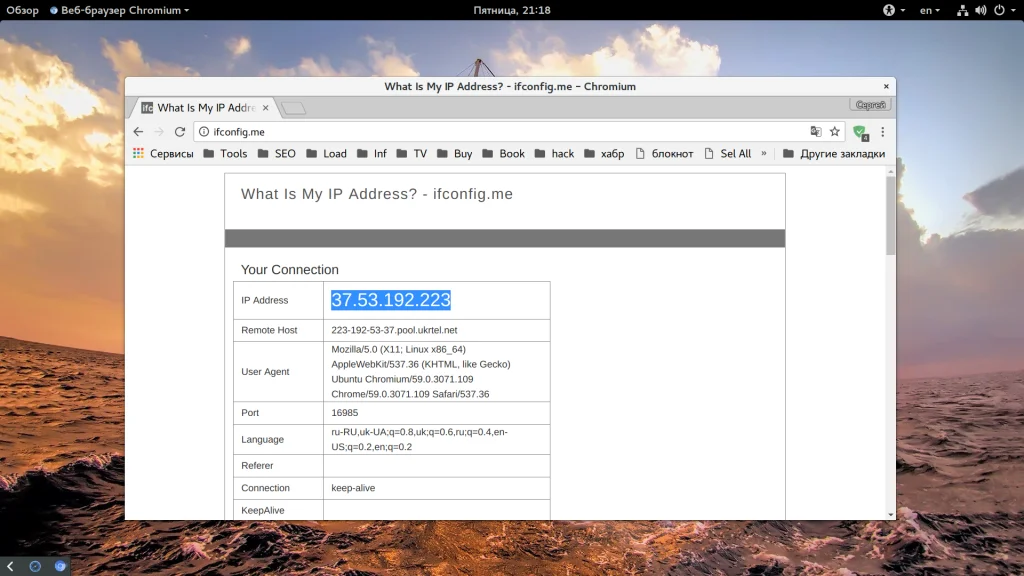This screenshot has width=1024, height=576.
Task: Open a new tab
Action: tap(293, 108)
